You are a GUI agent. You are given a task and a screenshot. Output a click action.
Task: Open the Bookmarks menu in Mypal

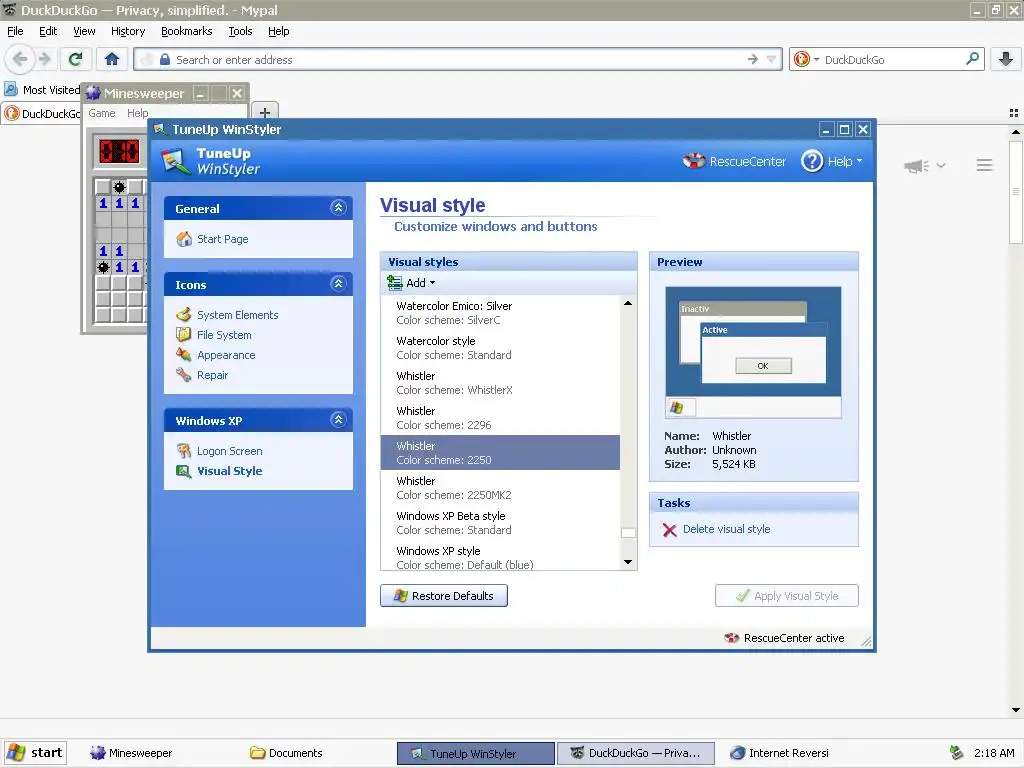187,31
